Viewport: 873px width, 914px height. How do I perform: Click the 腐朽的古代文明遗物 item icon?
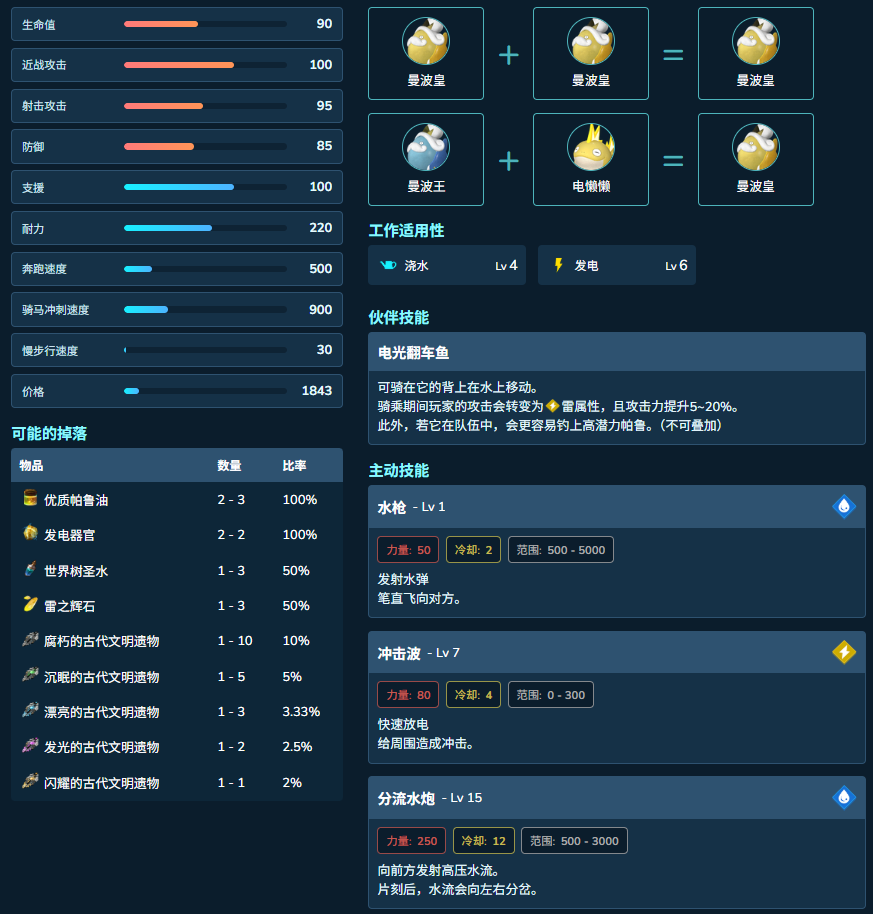30,639
